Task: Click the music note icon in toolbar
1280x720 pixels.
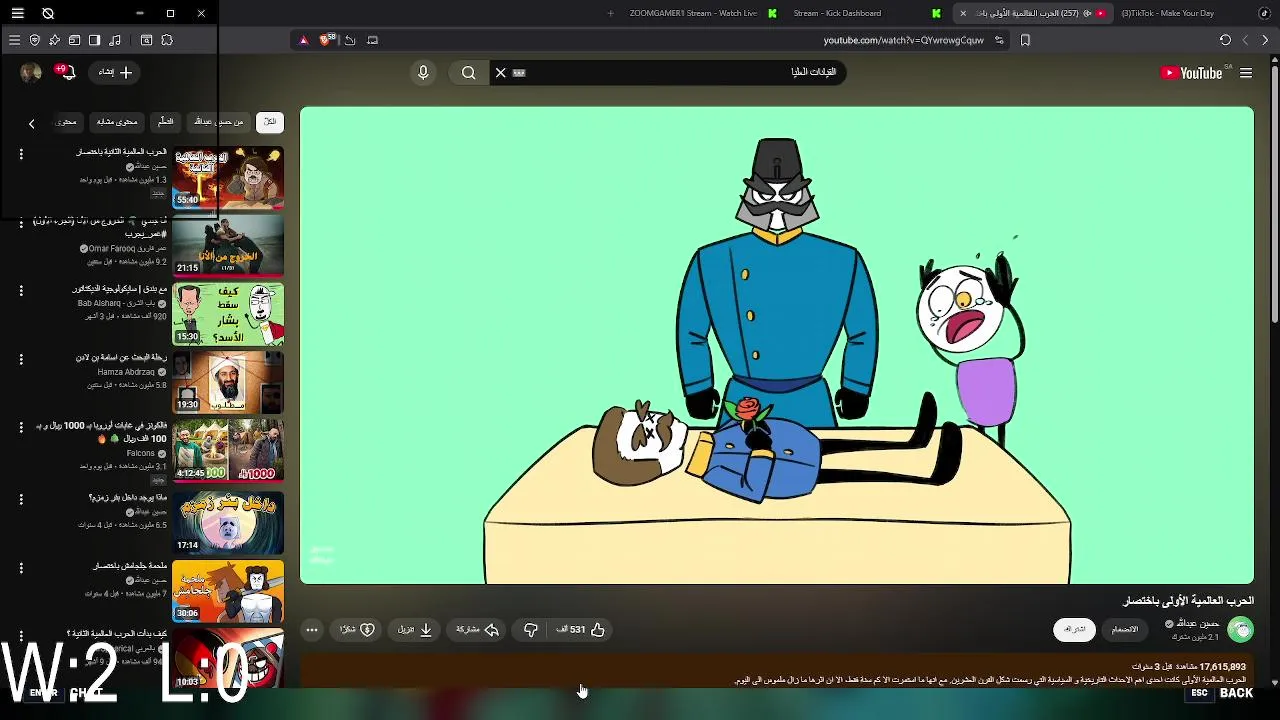Action: [x=115, y=40]
